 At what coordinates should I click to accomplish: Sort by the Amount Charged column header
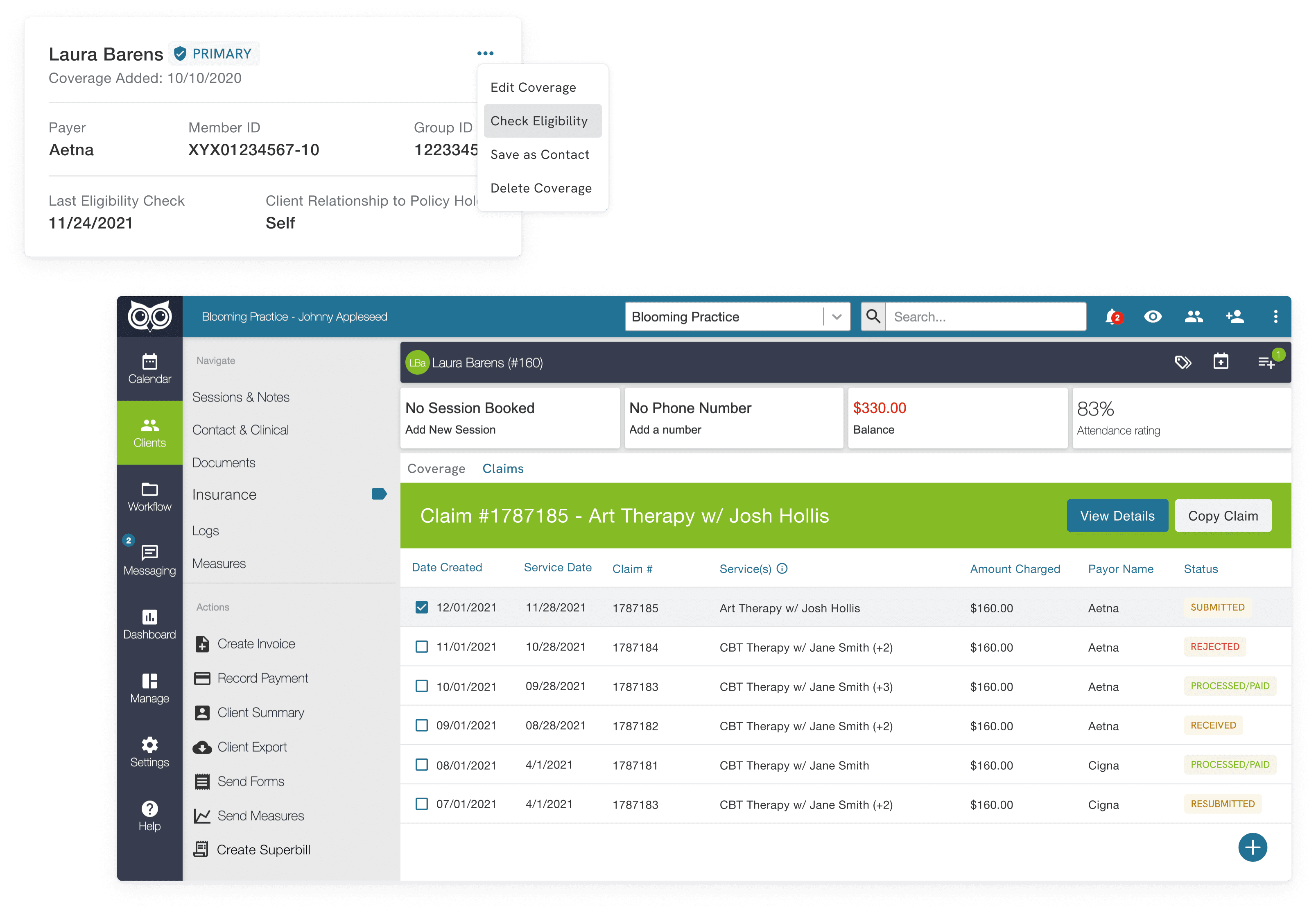(1015, 569)
